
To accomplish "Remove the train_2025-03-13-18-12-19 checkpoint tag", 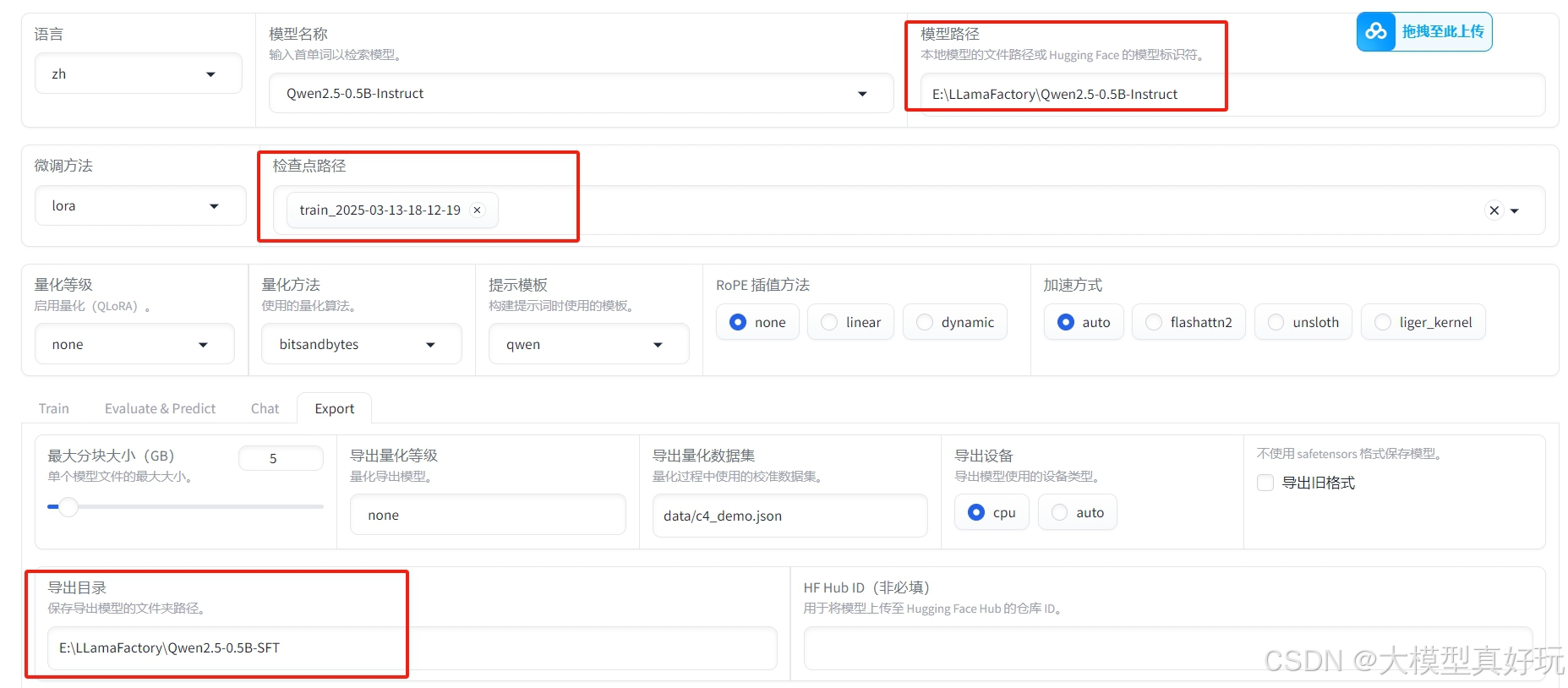I will [x=478, y=210].
